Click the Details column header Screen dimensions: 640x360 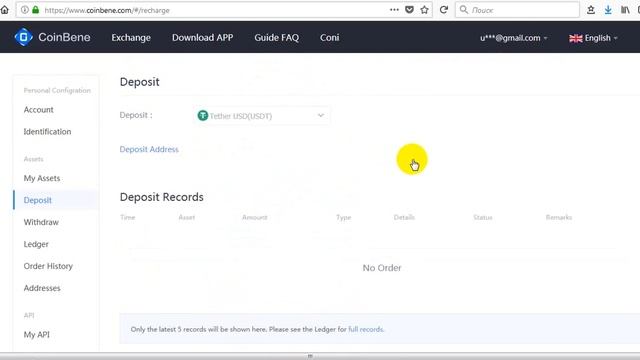pyautogui.click(x=404, y=218)
